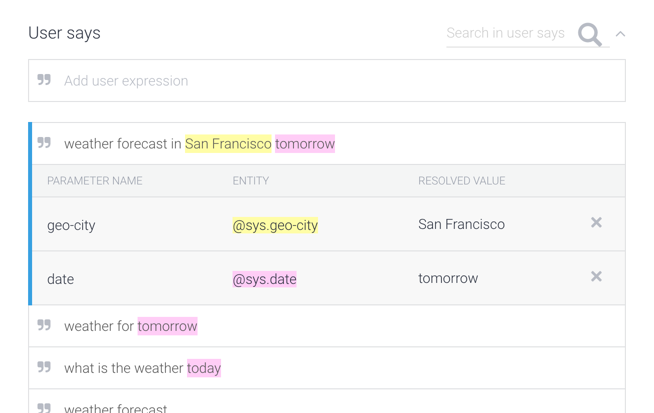Click quote icon beside 'what is the weather'
654x413 pixels.
(44, 367)
